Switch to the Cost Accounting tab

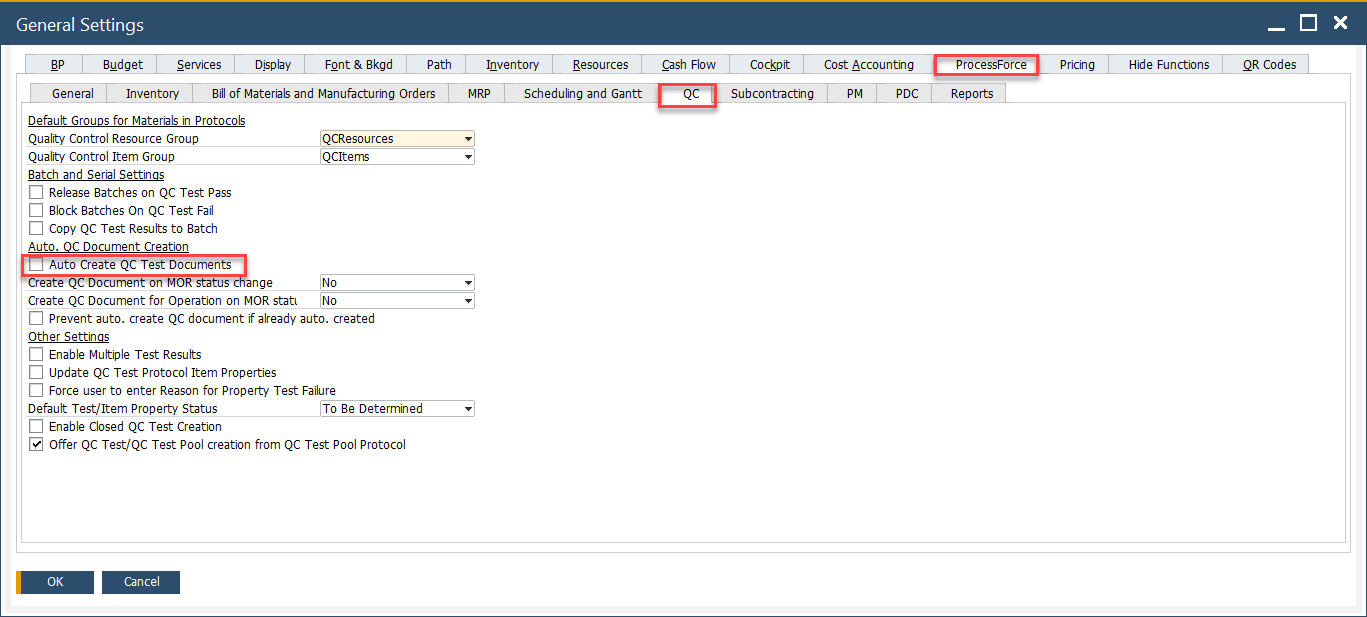click(x=867, y=63)
